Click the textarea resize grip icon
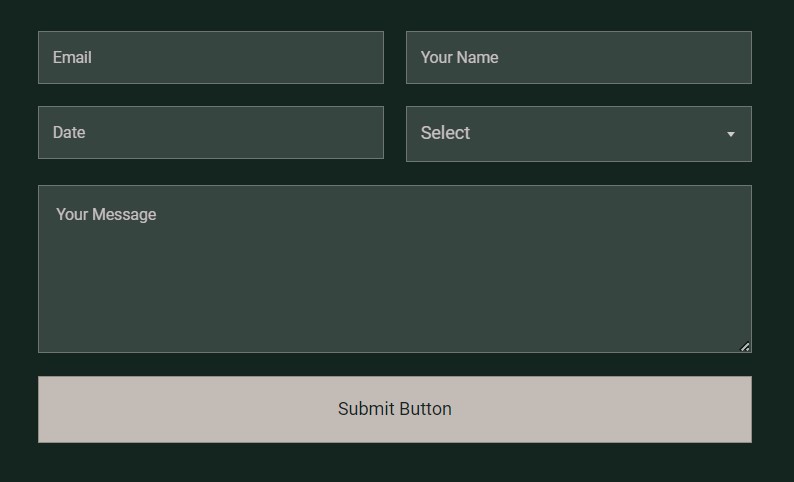794x482 pixels. tap(745, 347)
